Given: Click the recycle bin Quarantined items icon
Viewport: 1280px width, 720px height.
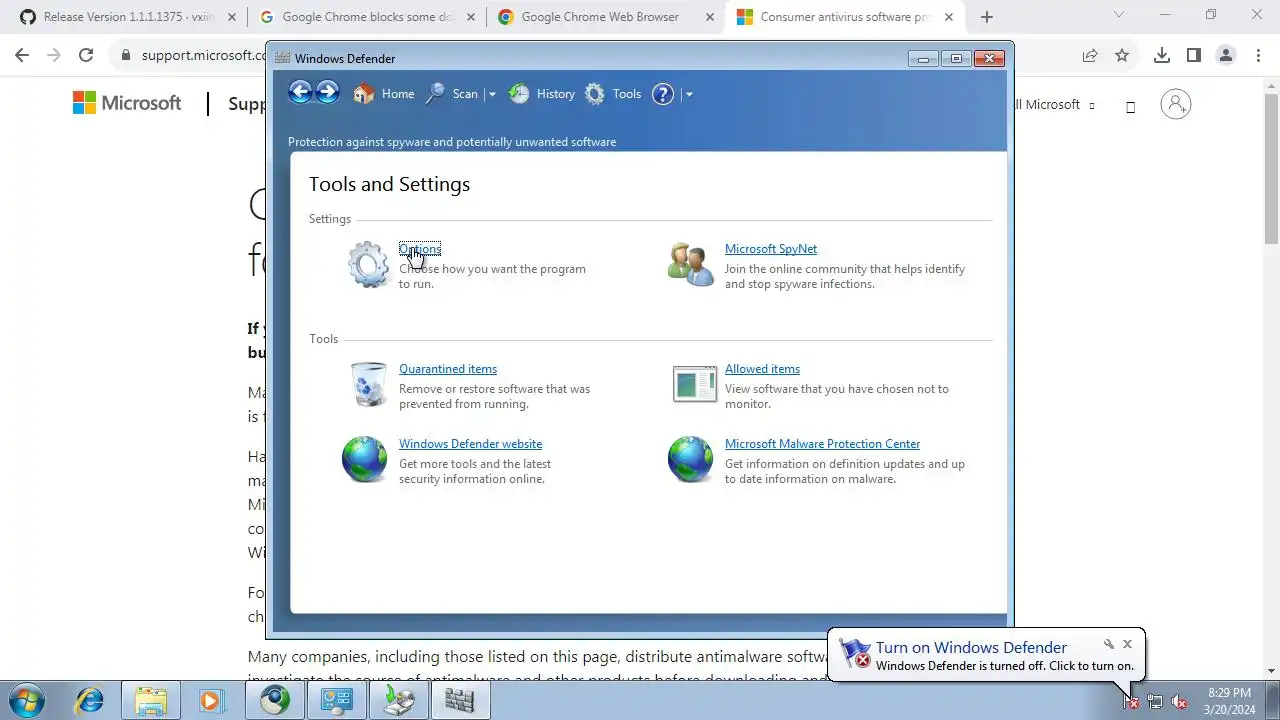Looking at the screenshot, I should click(x=368, y=385).
